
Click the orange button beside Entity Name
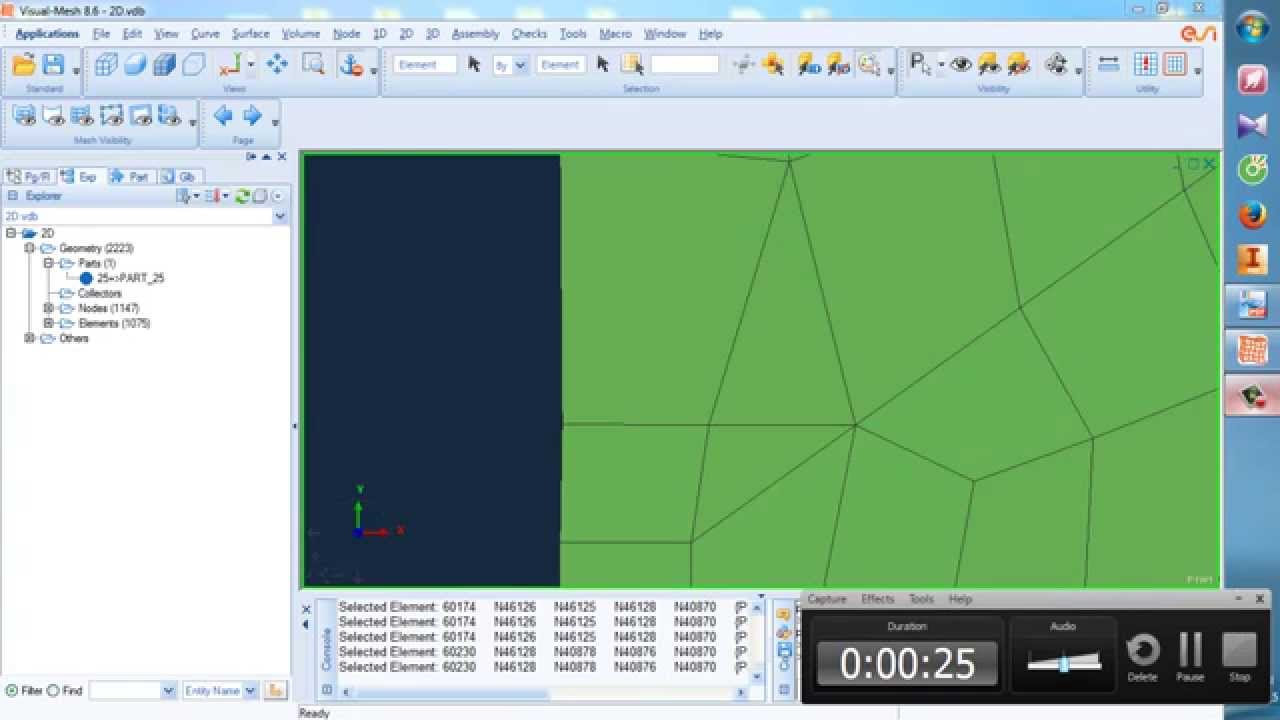[275, 690]
